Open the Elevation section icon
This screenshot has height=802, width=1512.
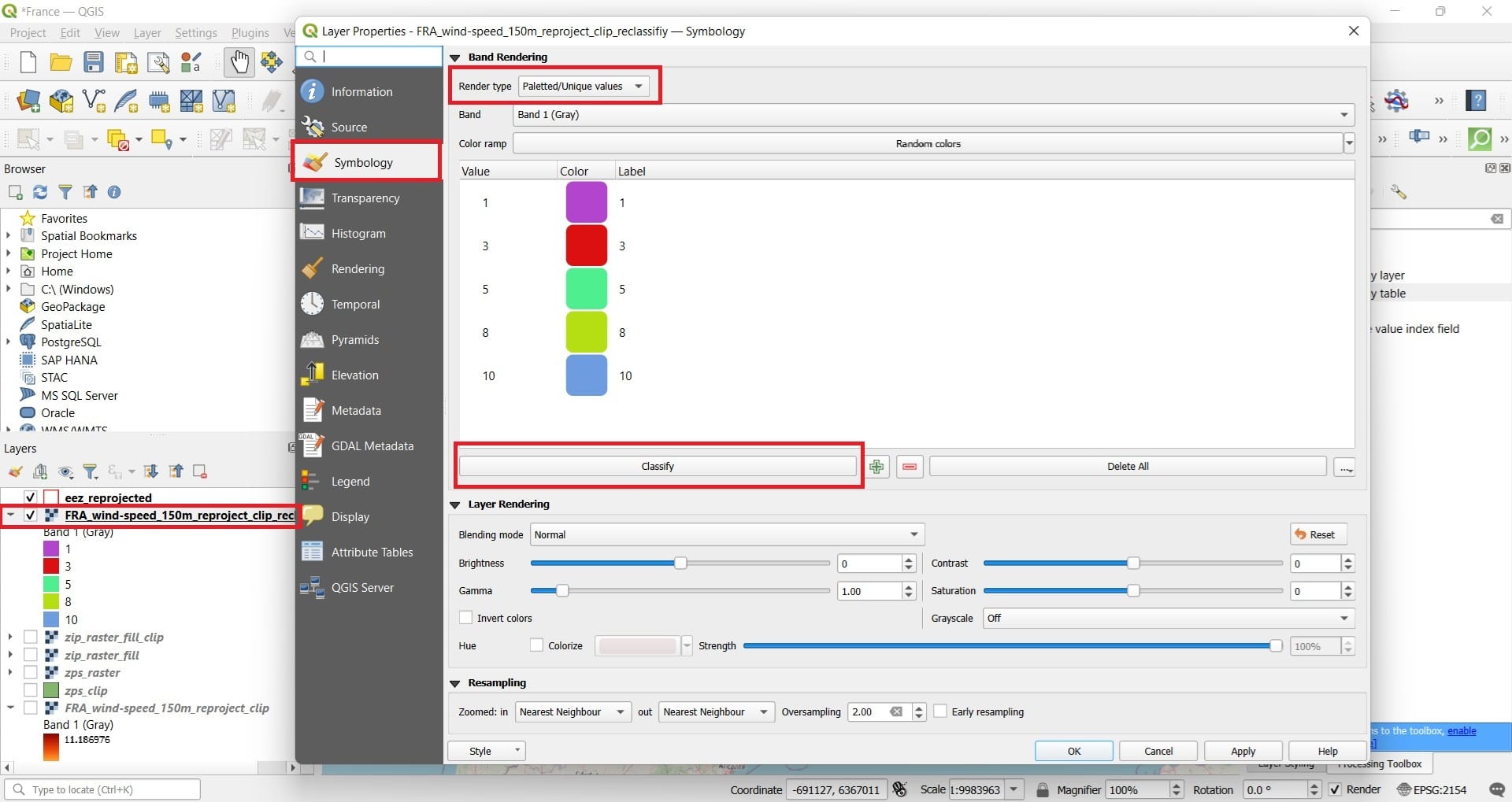(313, 375)
